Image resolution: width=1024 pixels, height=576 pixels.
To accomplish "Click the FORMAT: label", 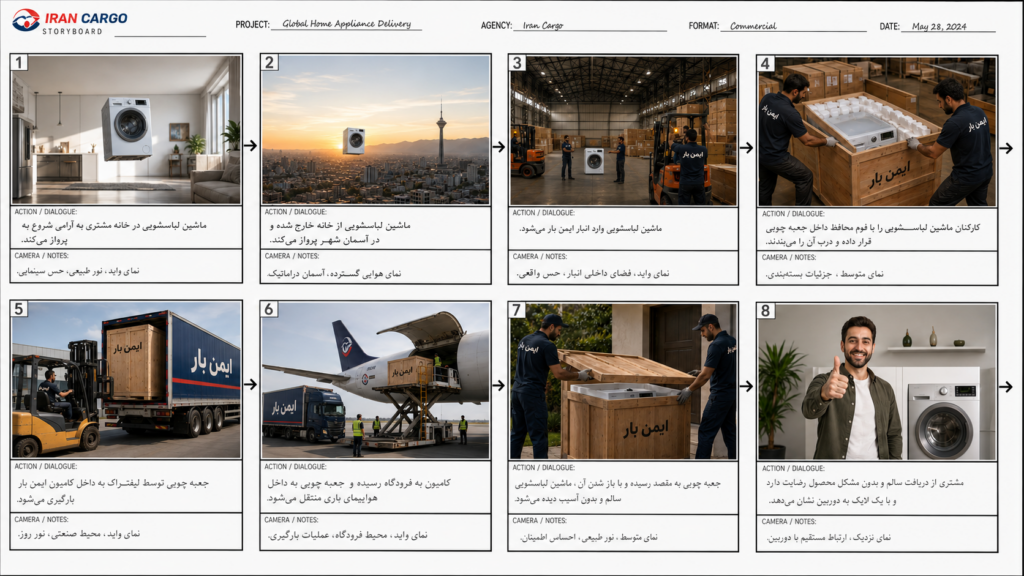I will 703,26.
